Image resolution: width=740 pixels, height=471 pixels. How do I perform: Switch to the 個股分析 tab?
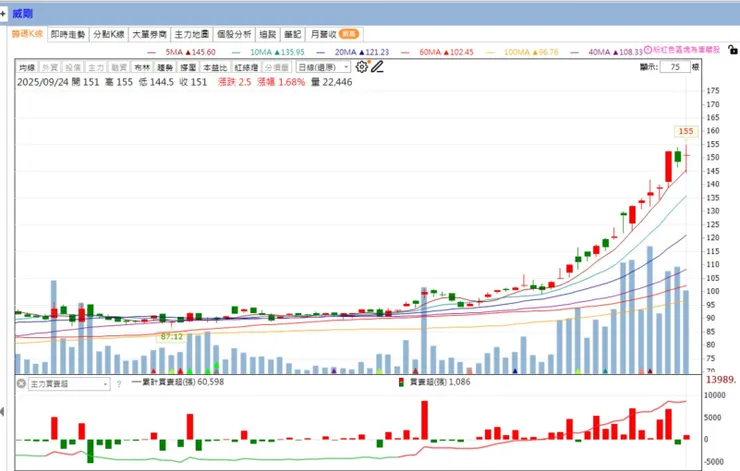(234, 34)
